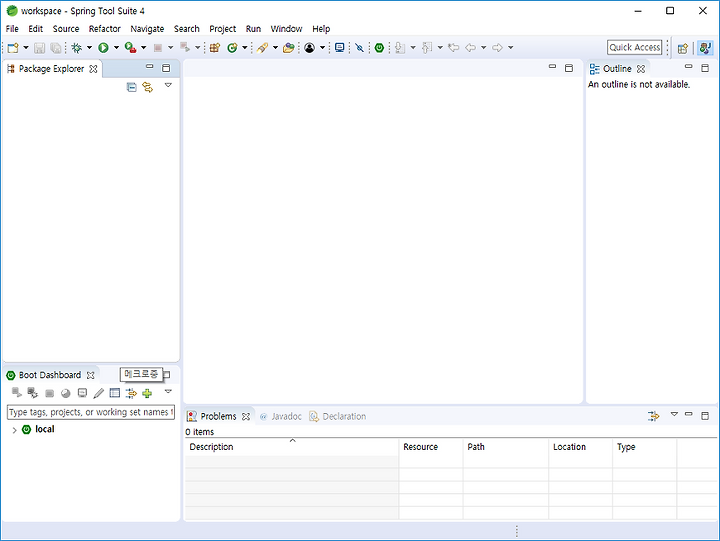Open the Refactor menu
The height and width of the screenshot is (541, 720).
104,28
